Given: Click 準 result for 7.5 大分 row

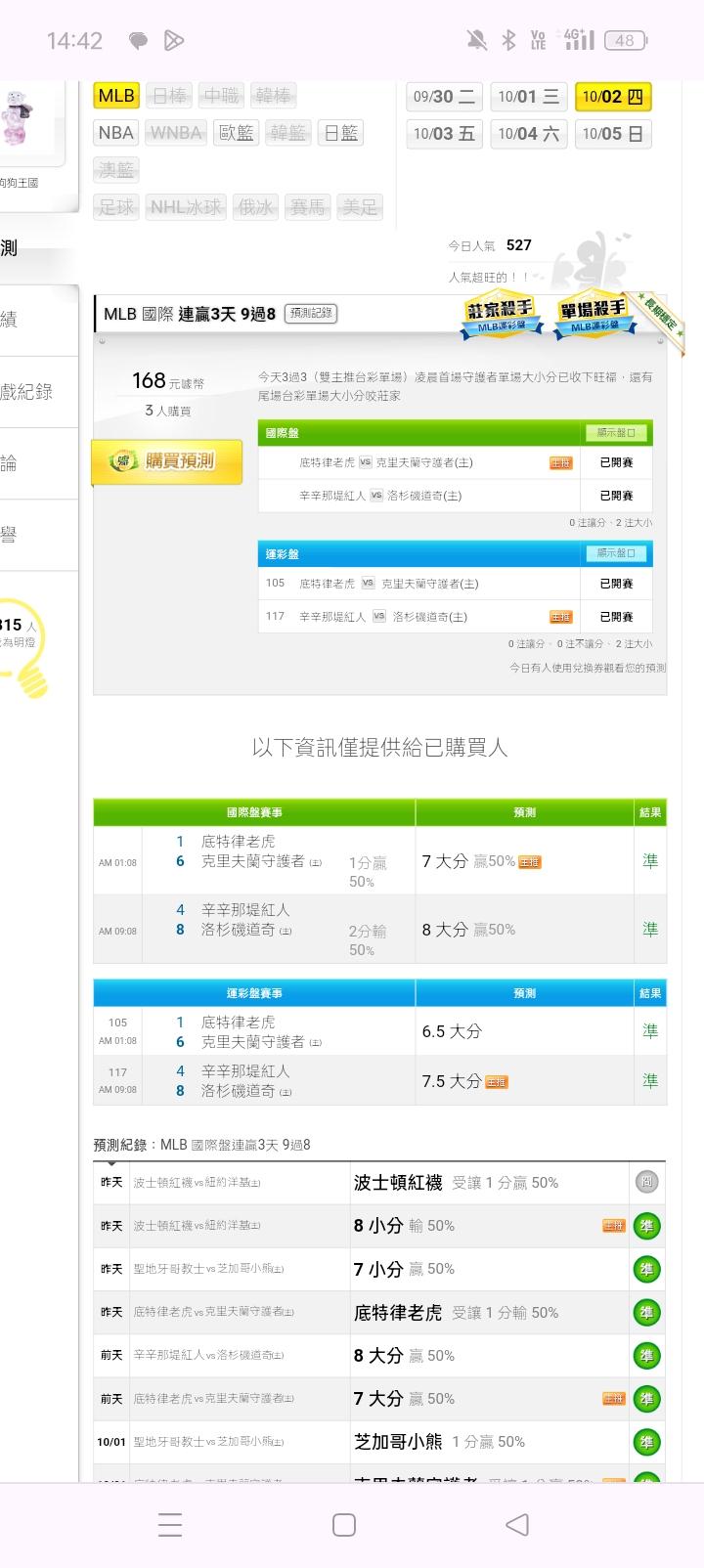Looking at the screenshot, I should 650,1081.
